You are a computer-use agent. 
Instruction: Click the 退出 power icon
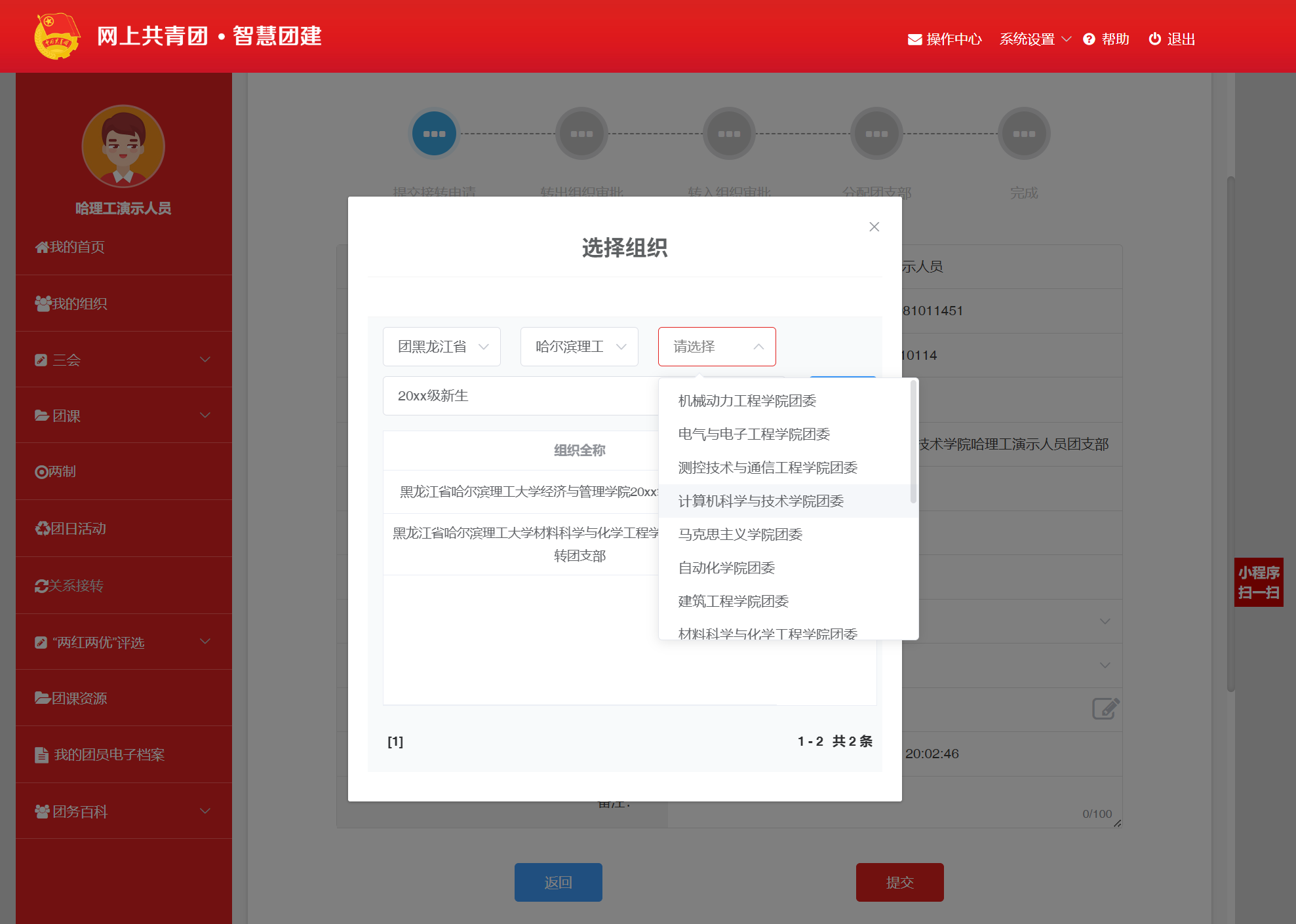pos(1155,39)
